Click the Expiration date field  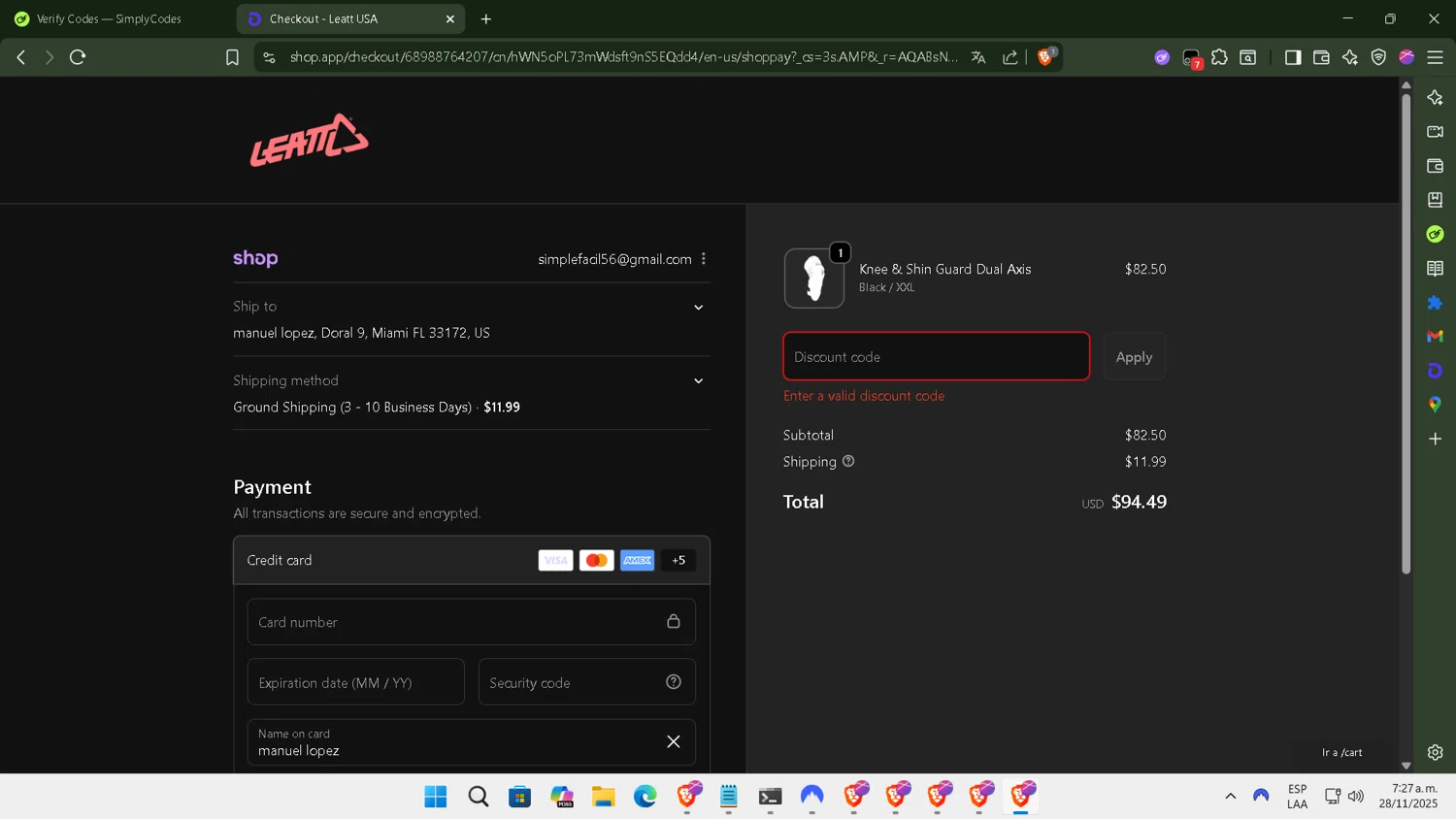pos(355,682)
